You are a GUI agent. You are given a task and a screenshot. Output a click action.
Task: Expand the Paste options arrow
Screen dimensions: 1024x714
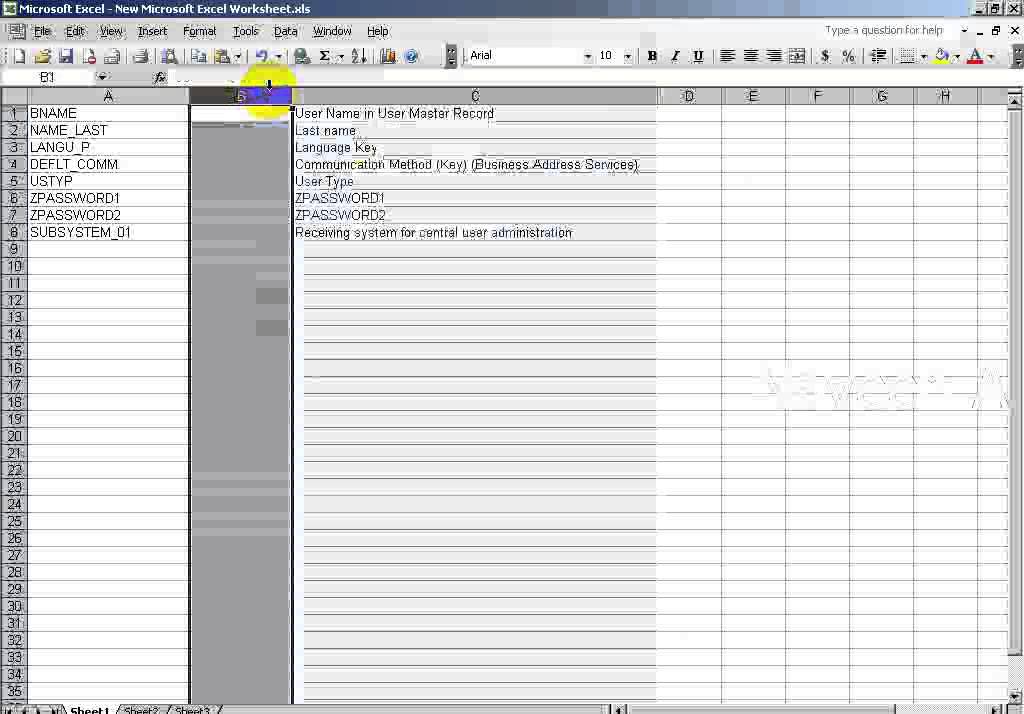(x=238, y=56)
